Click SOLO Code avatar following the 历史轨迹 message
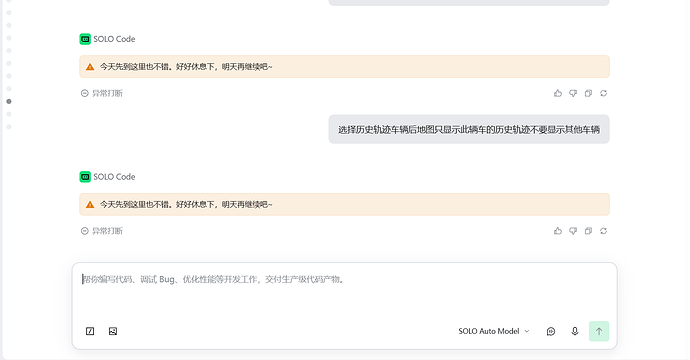 (85, 177)
